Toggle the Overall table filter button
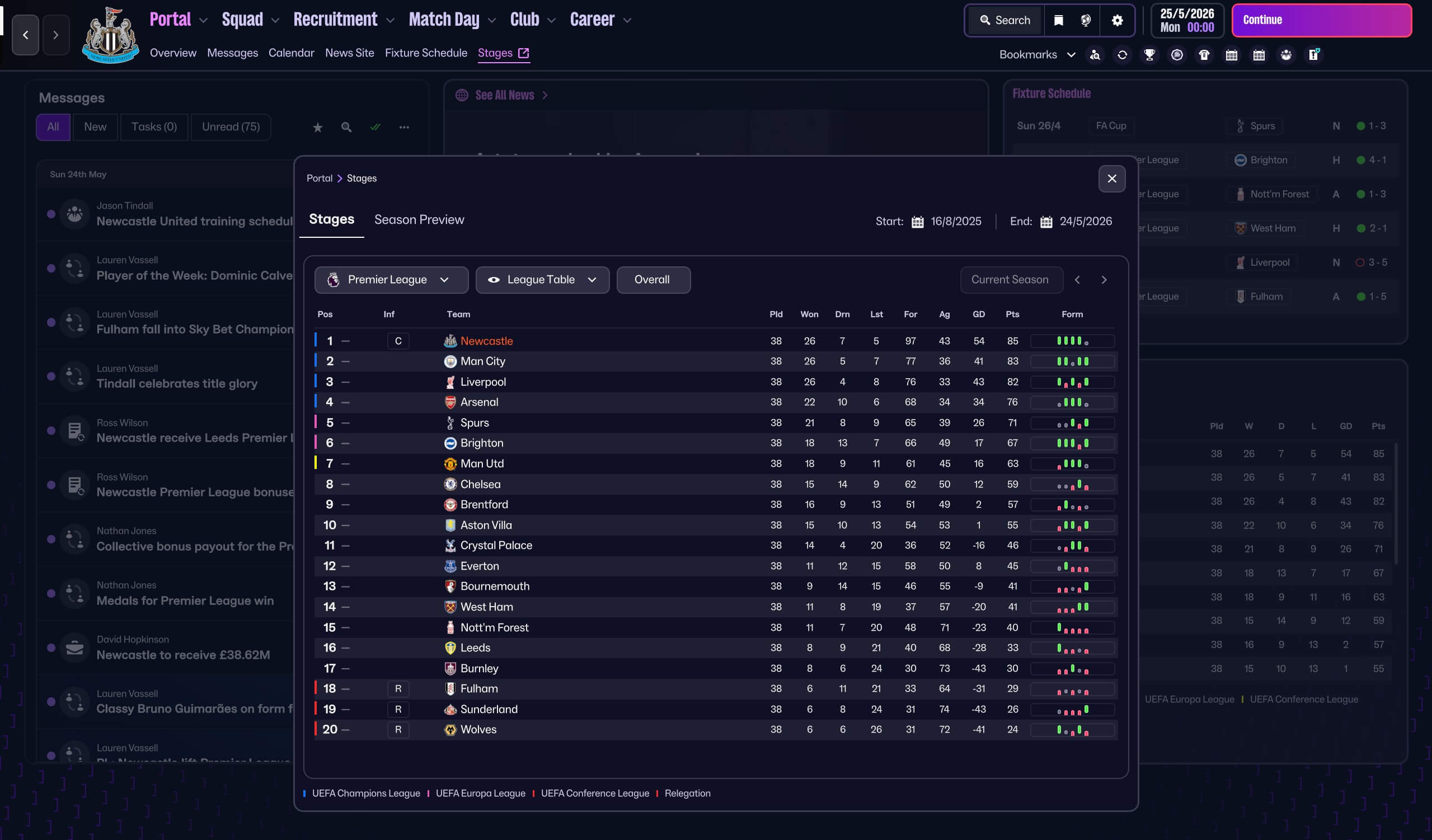 [653, 280]
